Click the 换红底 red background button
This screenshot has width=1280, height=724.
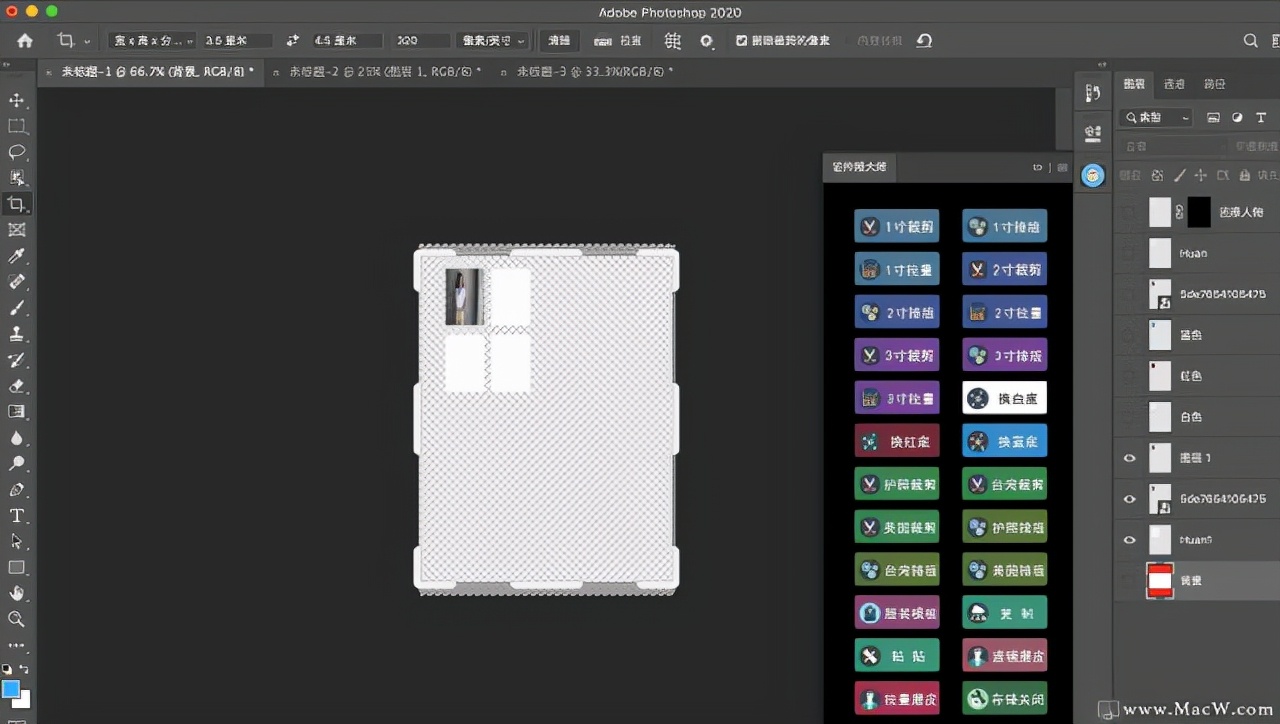coord(896,441)
